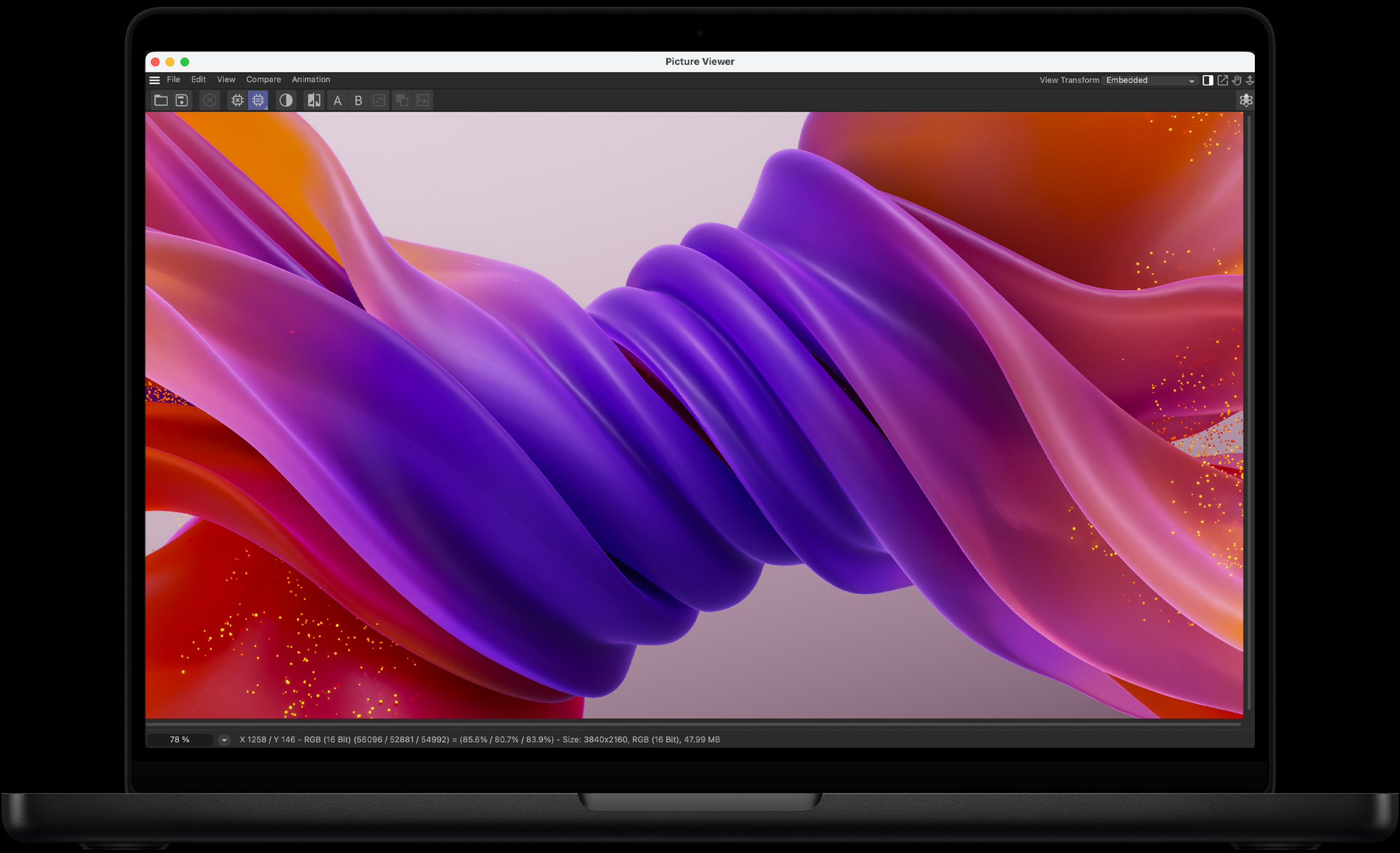
Task: Set the current image as picture B
Action: [x=358, y=100]
